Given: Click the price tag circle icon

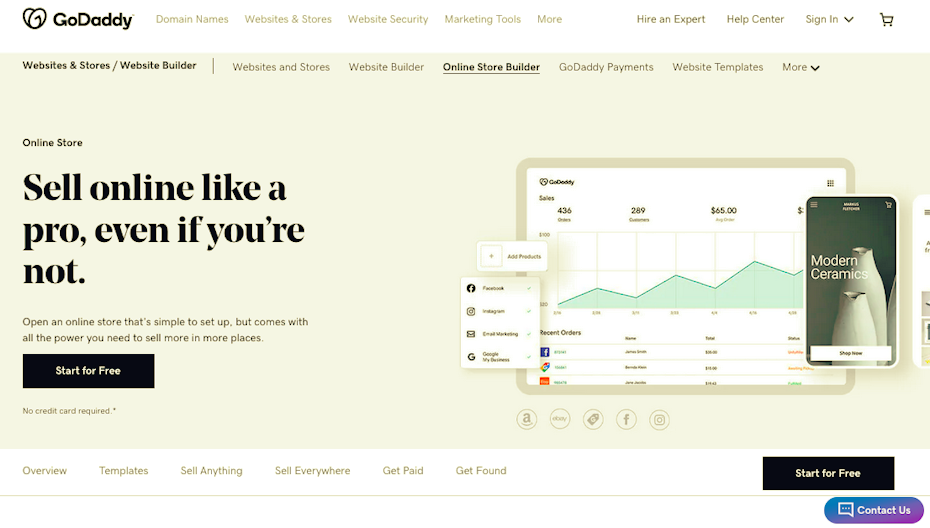Looking at the screenshot, I should 593,420.
